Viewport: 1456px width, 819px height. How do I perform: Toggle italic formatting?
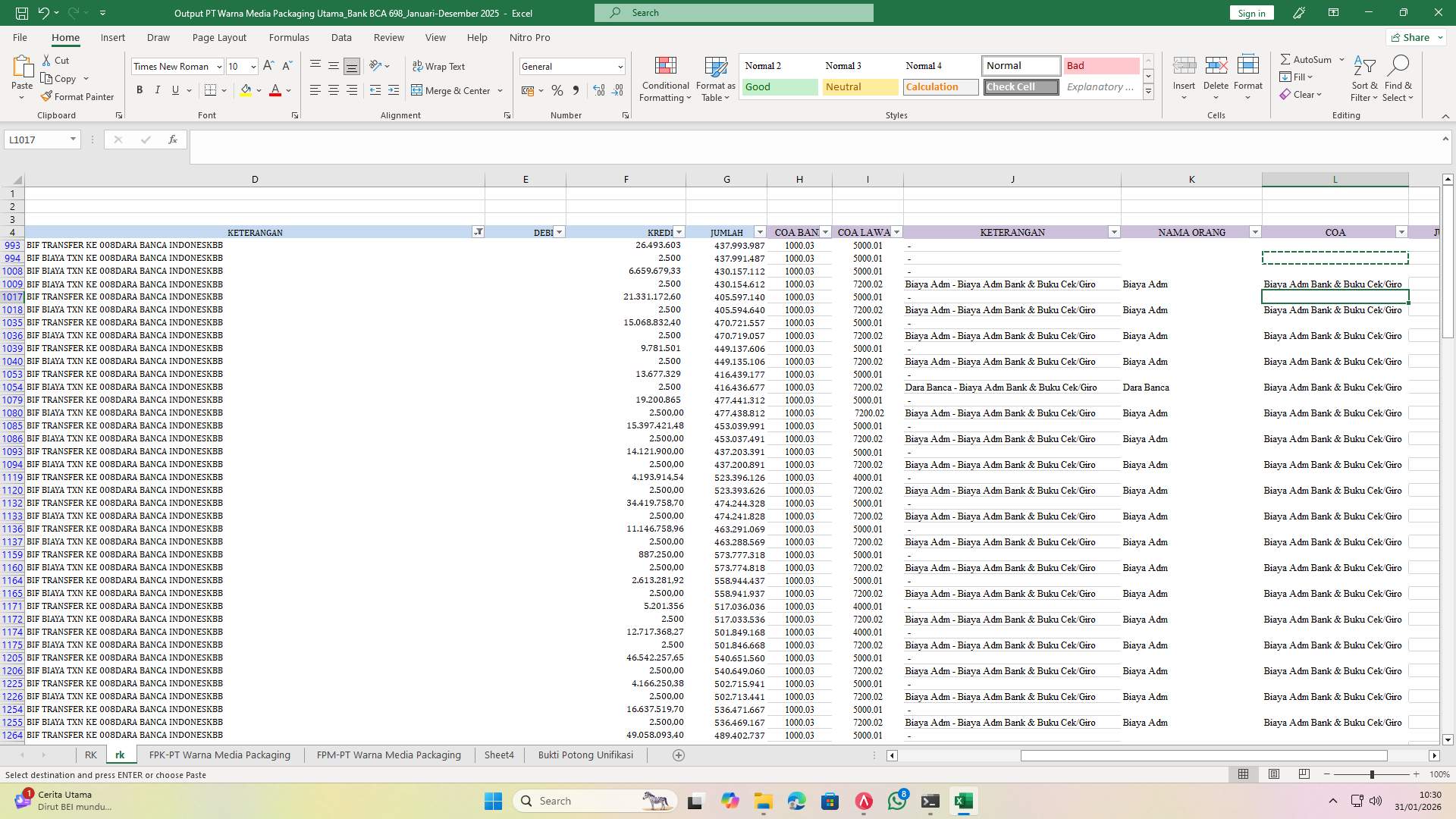click(x=157, y=89)
